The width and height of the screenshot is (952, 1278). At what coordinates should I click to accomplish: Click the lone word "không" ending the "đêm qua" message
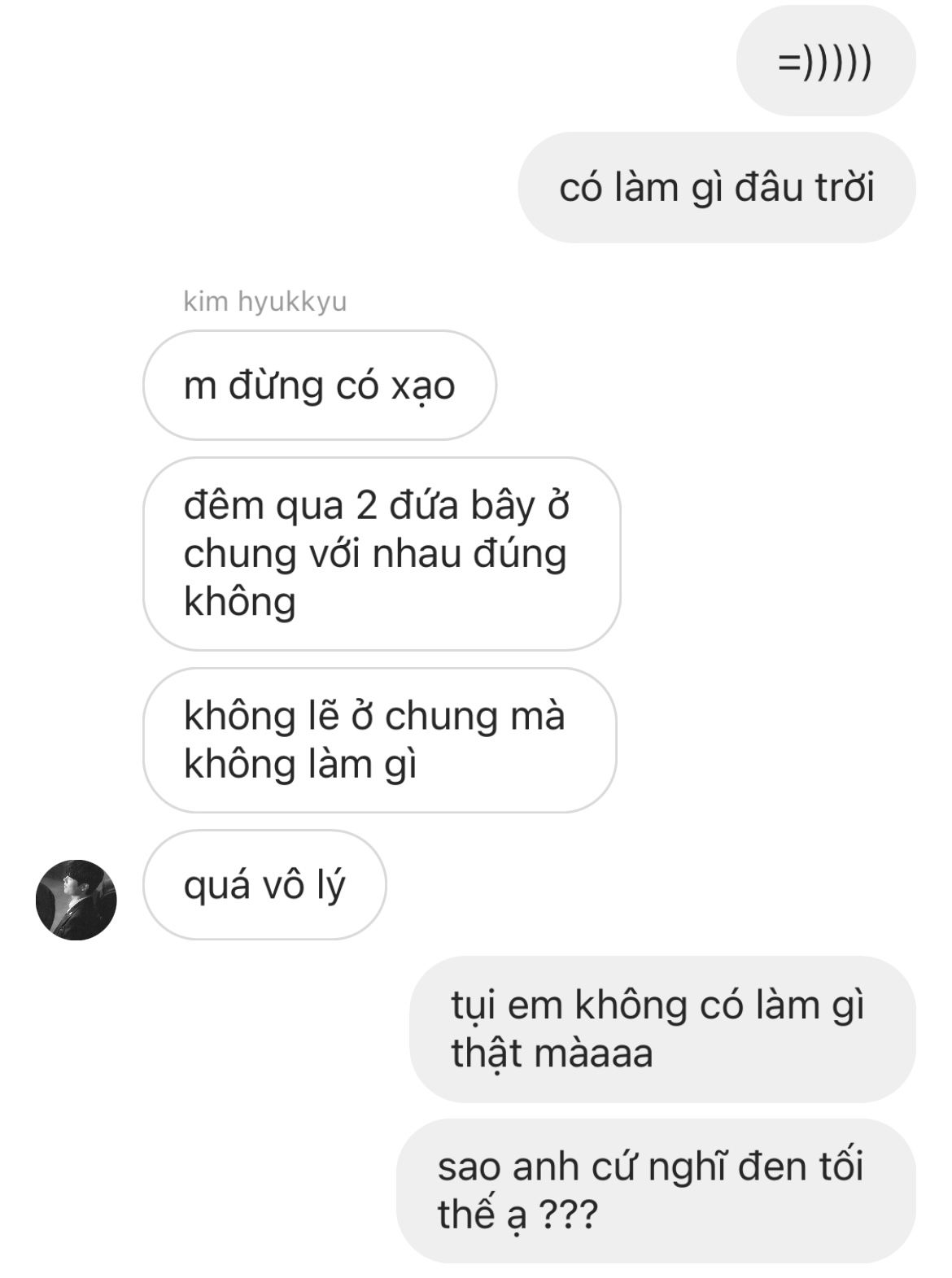click(x=240, y=603)
